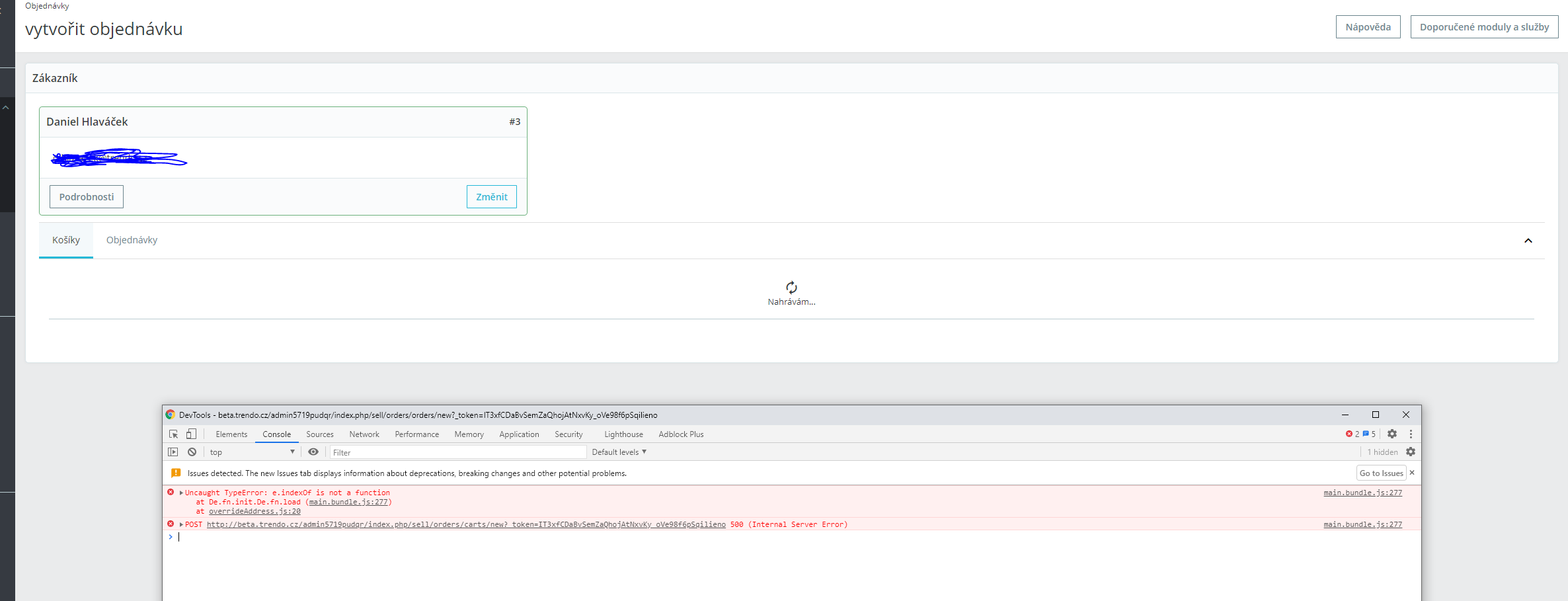The height and width of the screenshot is (601, 1568).
Task: Expand the POST request error entry
Action: click(x=181, y=524)
